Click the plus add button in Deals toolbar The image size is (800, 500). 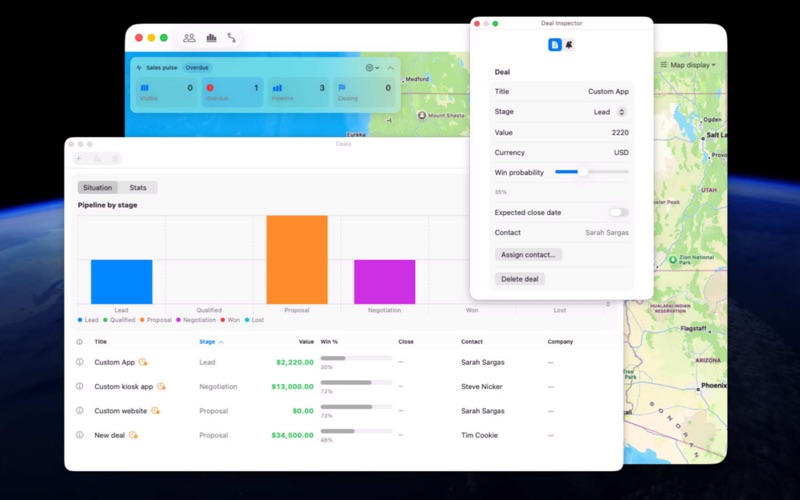coord(79,159)
